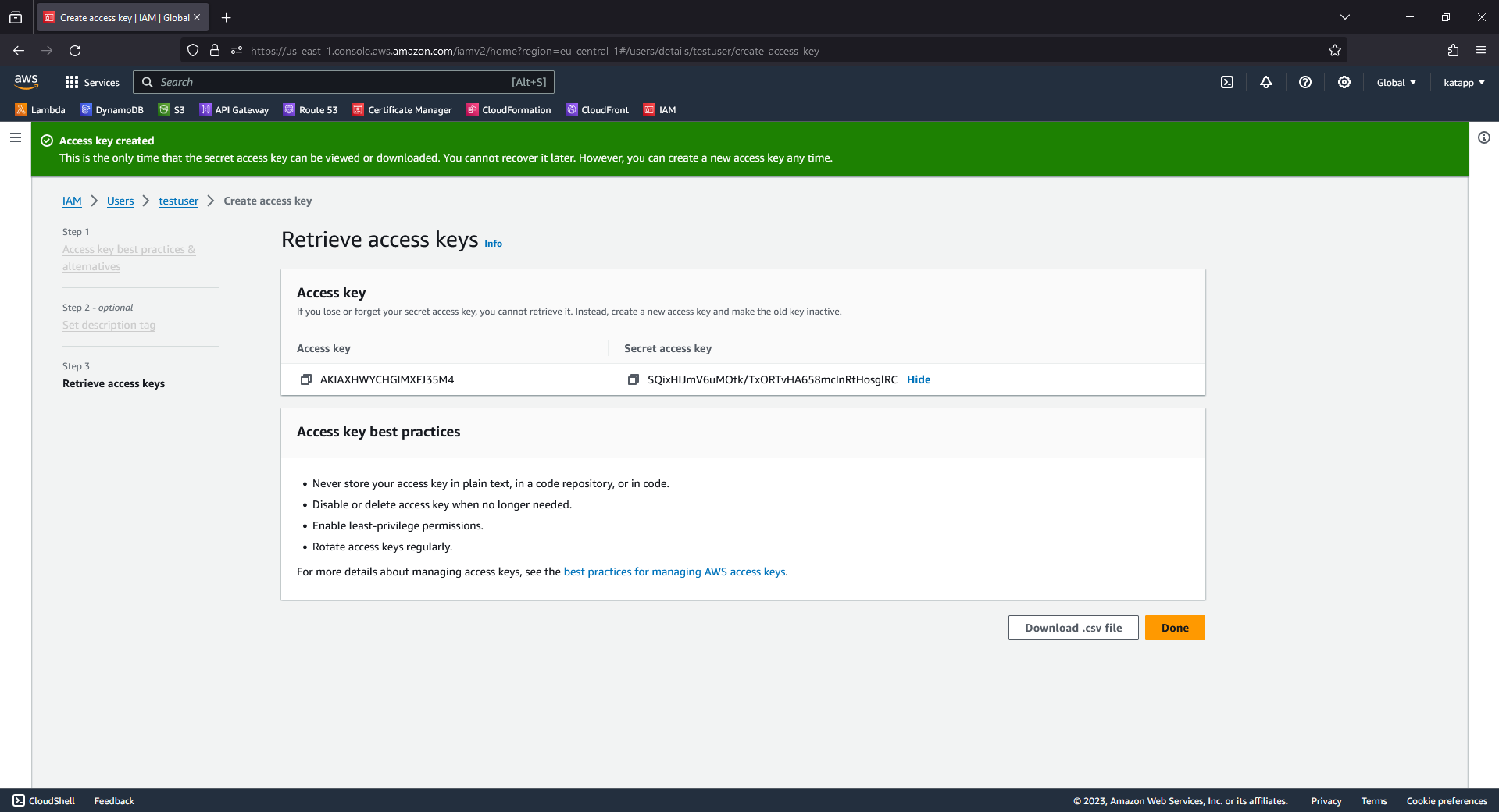
Task: Open the Services grid menu
Action: [x=92, y=82]
